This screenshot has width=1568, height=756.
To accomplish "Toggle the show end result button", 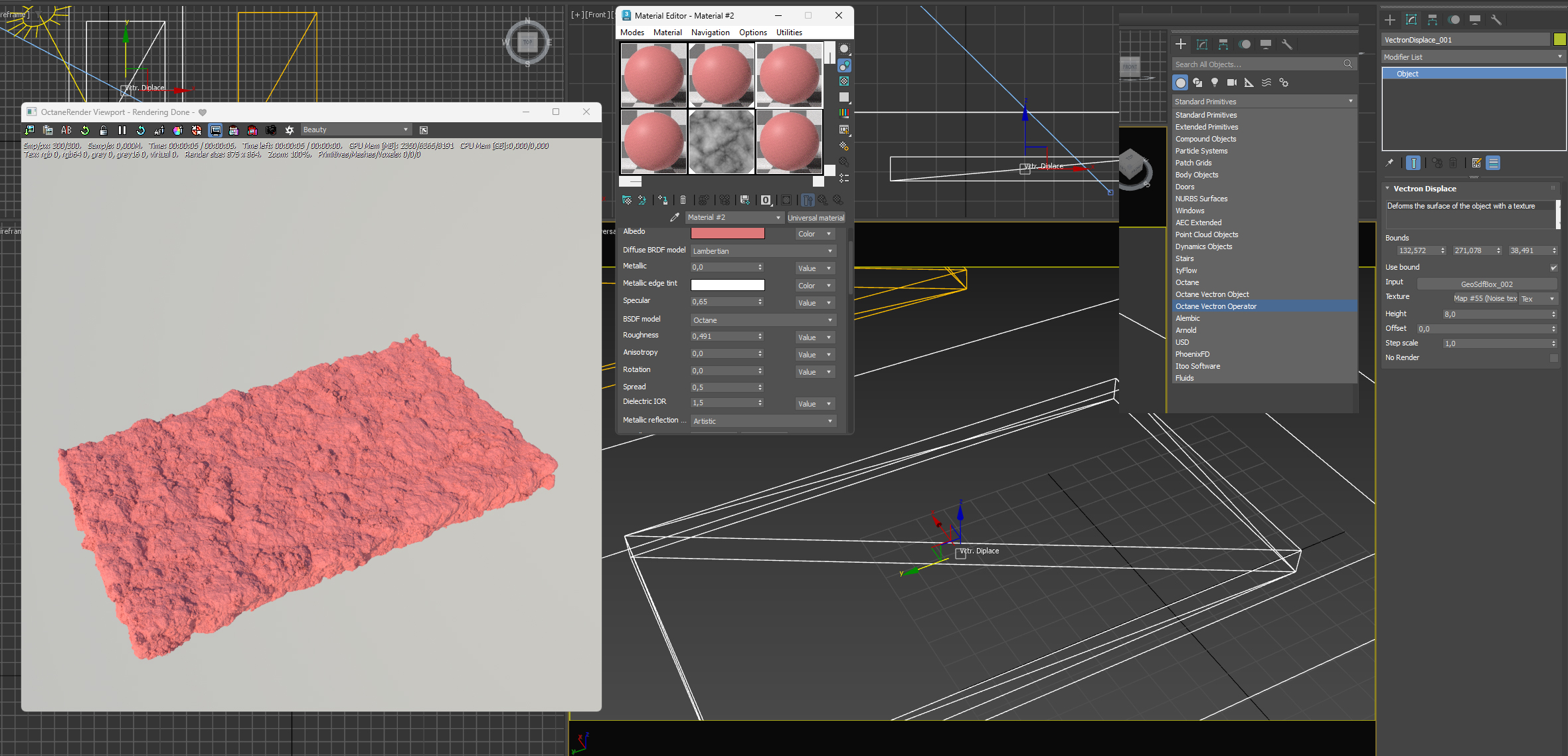I will pos(1413,163).
